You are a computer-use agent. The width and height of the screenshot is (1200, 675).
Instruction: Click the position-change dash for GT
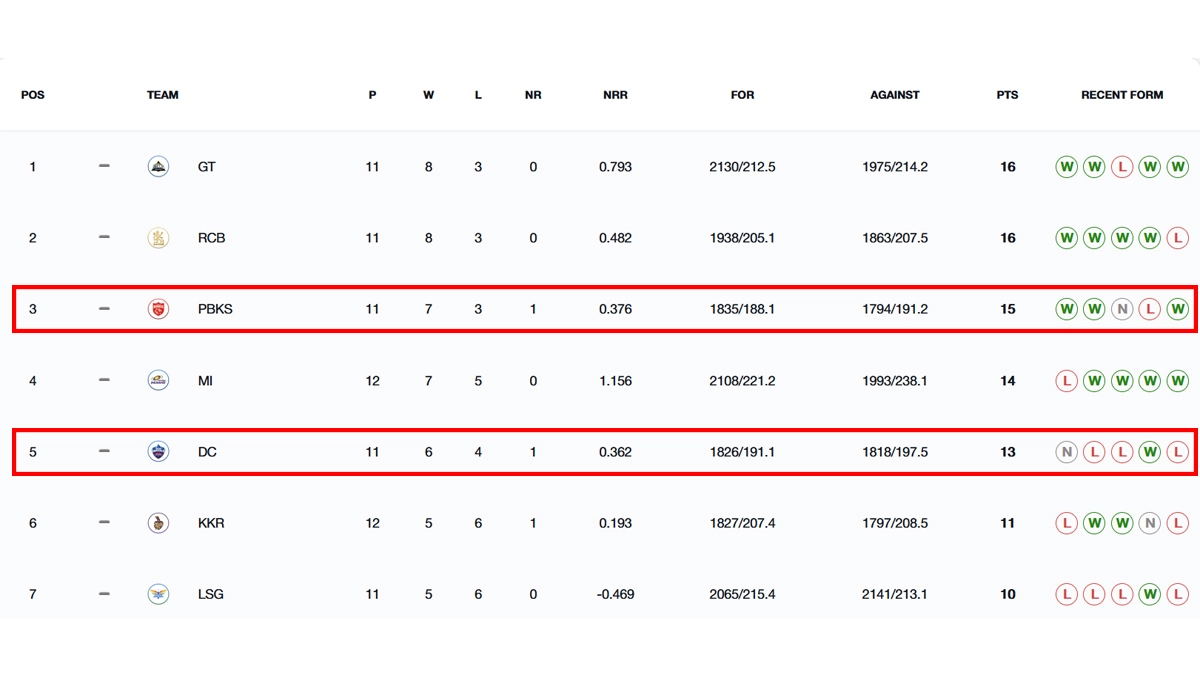click(x=104, y=167)
